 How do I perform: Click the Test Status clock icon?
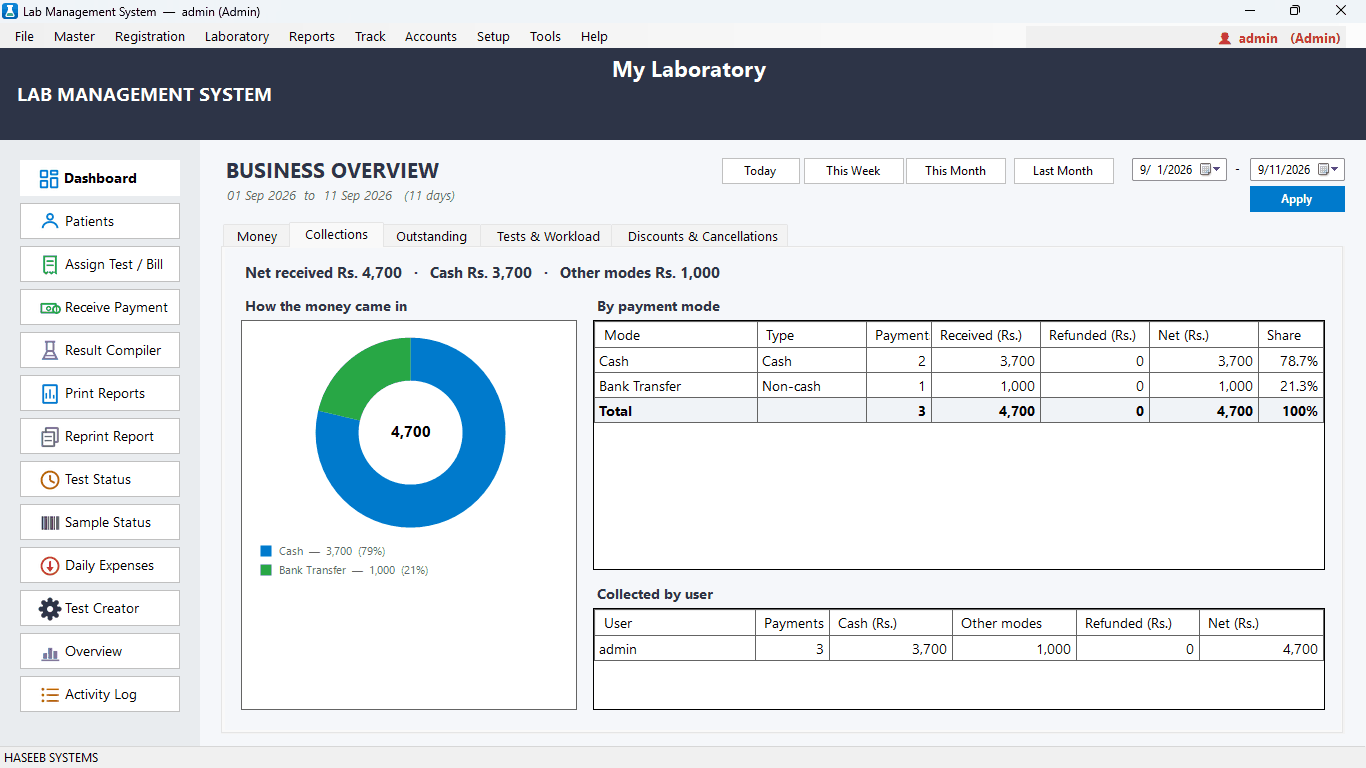(49, 479)
